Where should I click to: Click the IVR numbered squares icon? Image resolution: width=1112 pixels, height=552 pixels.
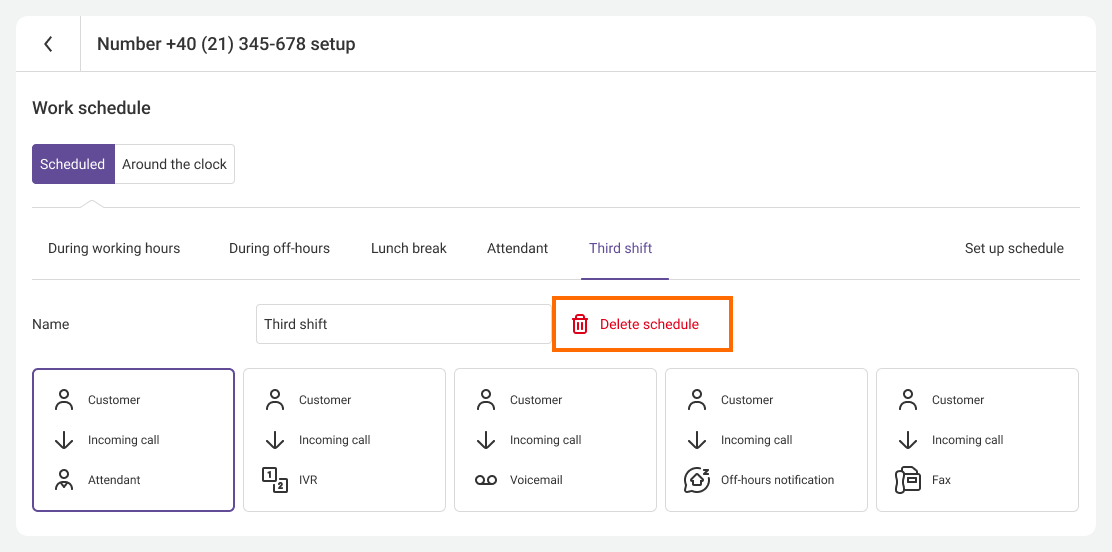click(275, 480)
